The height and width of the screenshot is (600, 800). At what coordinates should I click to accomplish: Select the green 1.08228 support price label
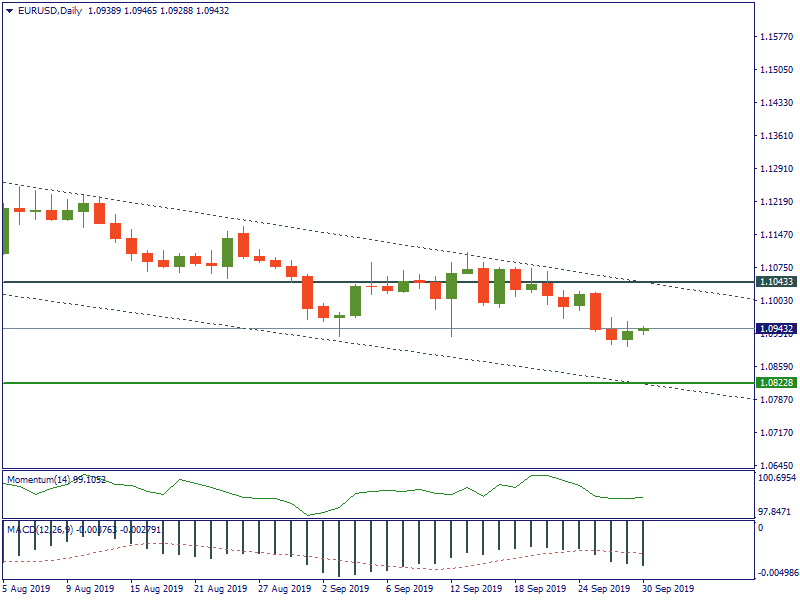point(776,383)
